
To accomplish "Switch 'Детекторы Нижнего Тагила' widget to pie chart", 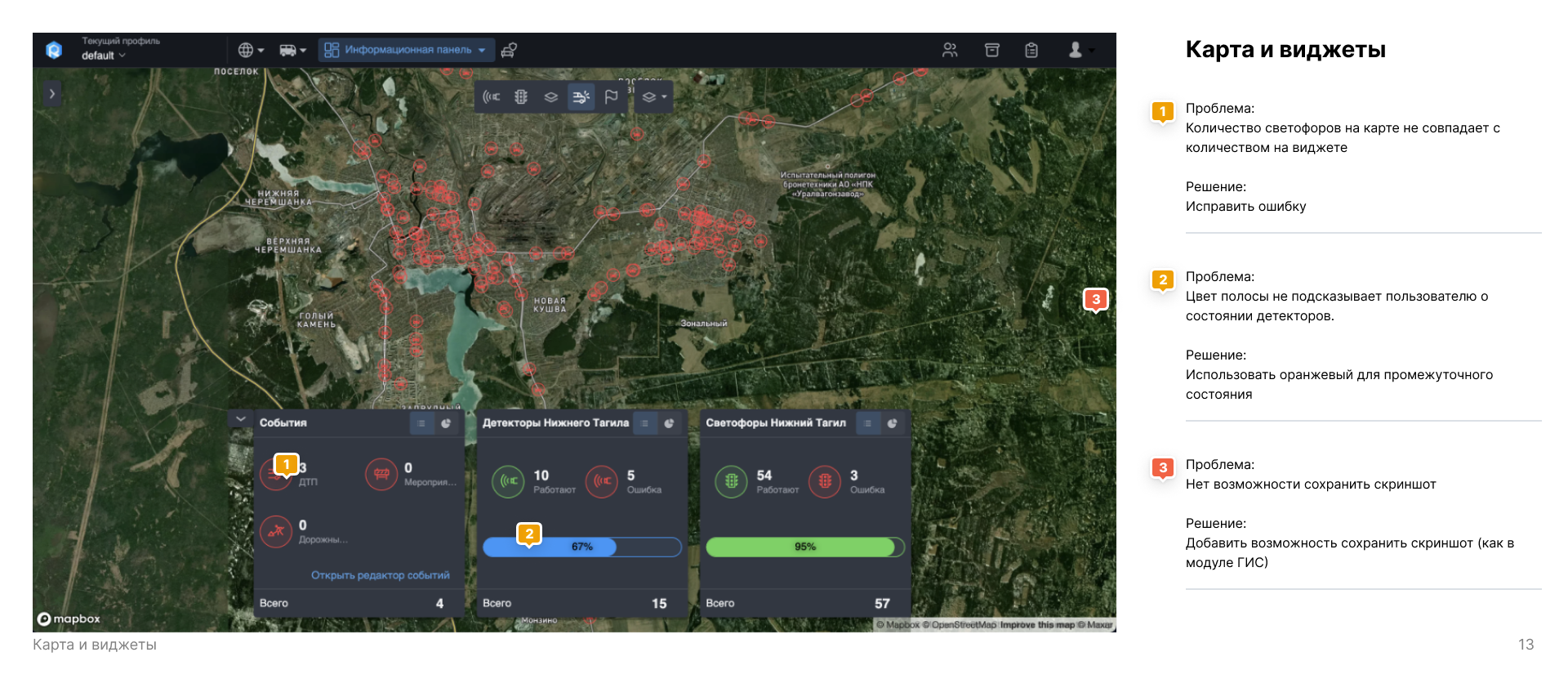I will tap(669, 423).
